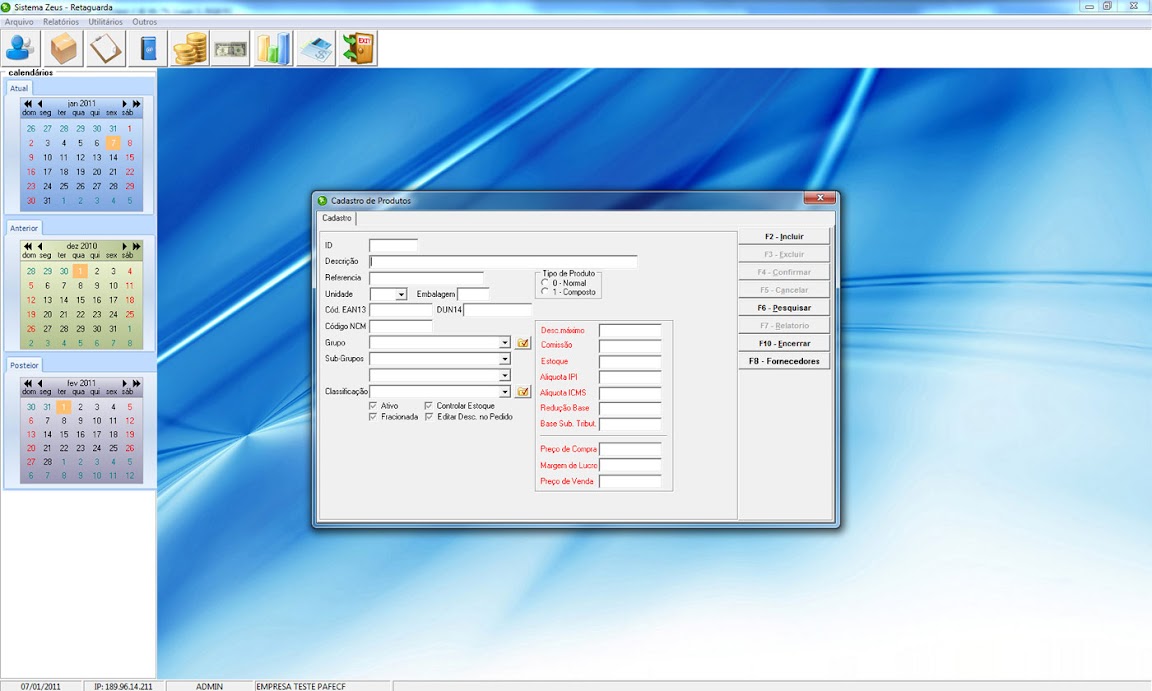
Task: Click the F6 - Pesquisar button
Action: pos(784,308)
